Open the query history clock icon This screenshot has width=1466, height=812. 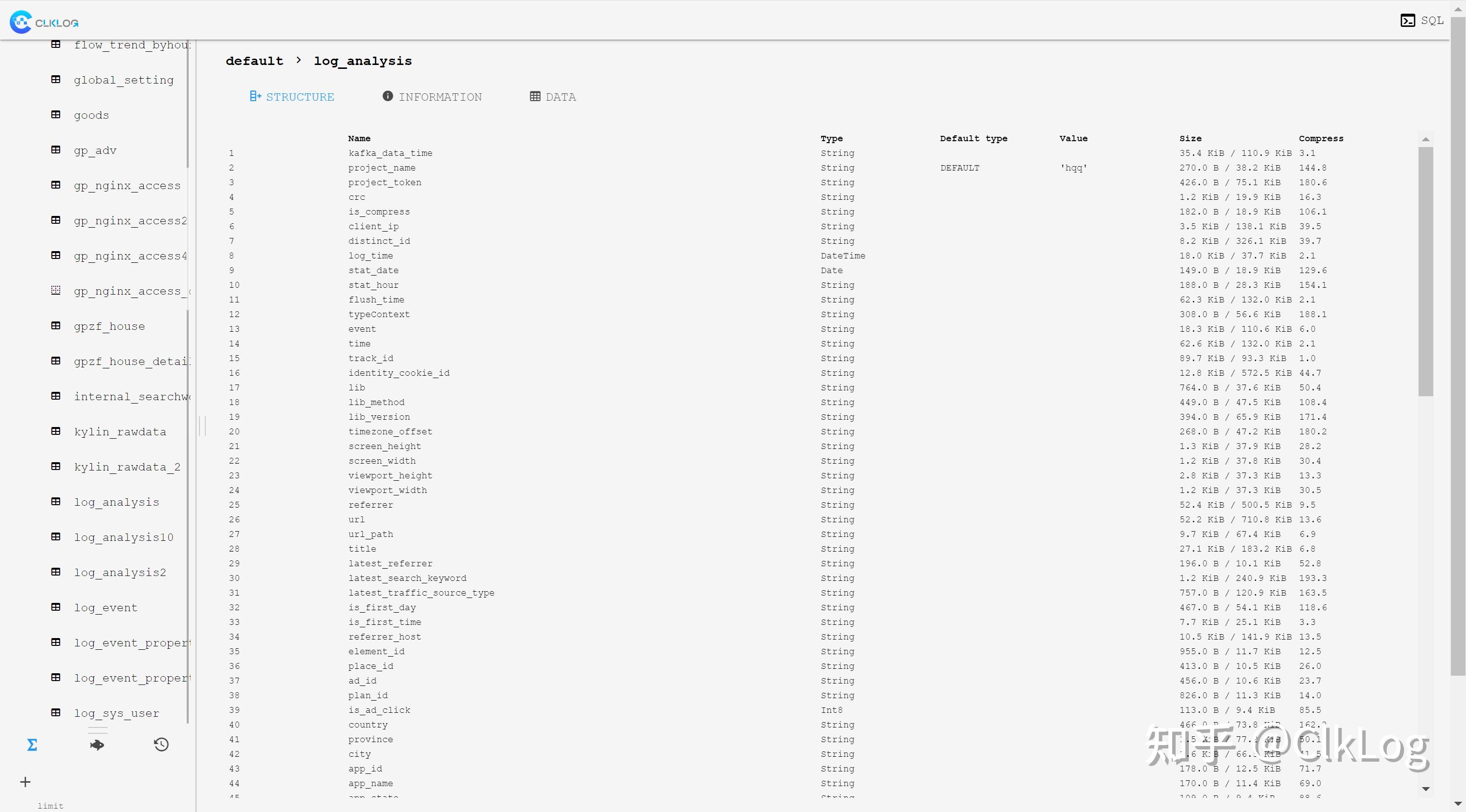point(161,745)
